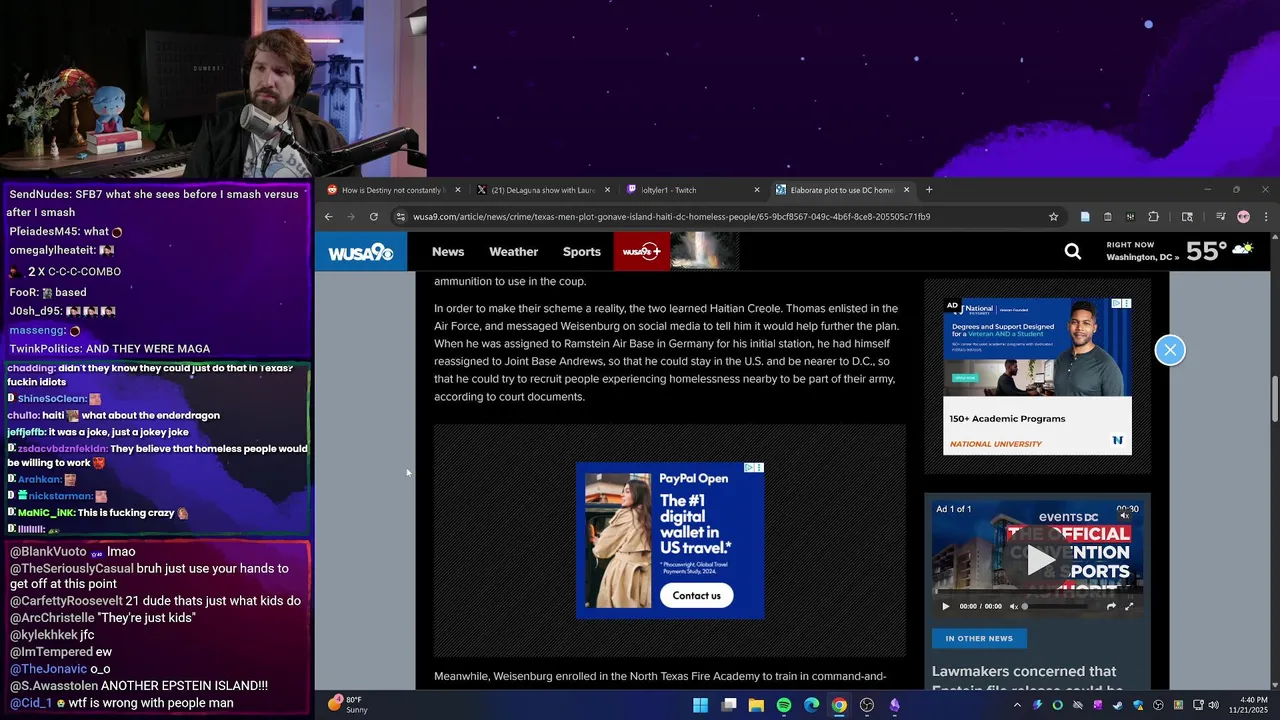The width and height of the screenshot is (1280, 720).
Task: Open File Explorer from the taskbar
Action: coord(756,705)
